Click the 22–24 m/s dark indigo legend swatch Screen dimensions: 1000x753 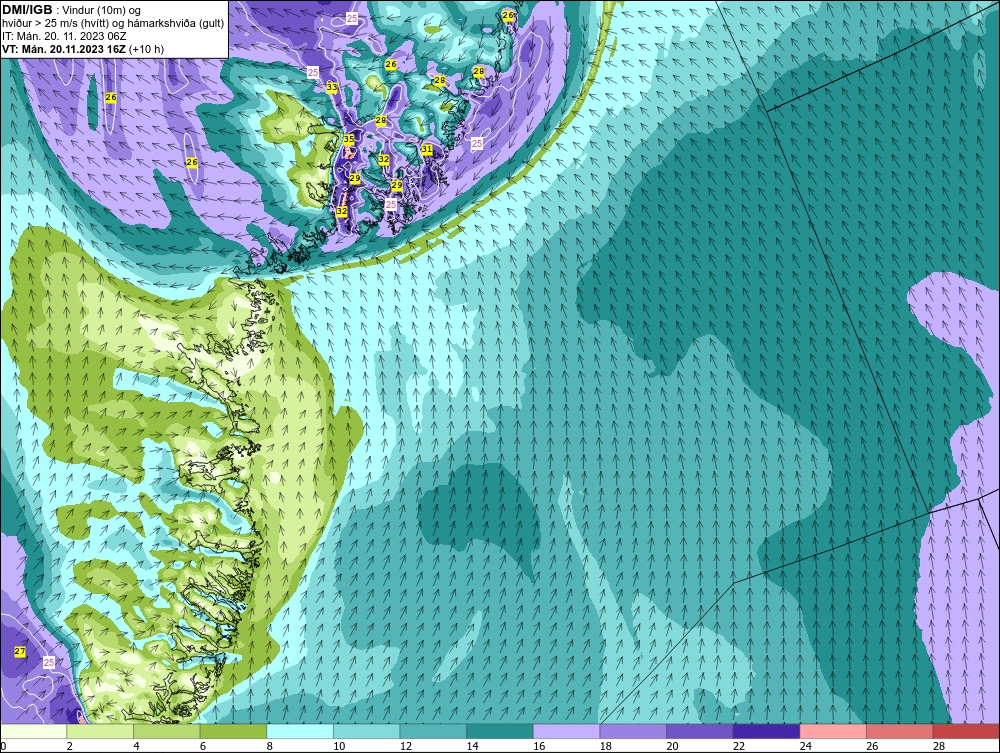[767, 731]
